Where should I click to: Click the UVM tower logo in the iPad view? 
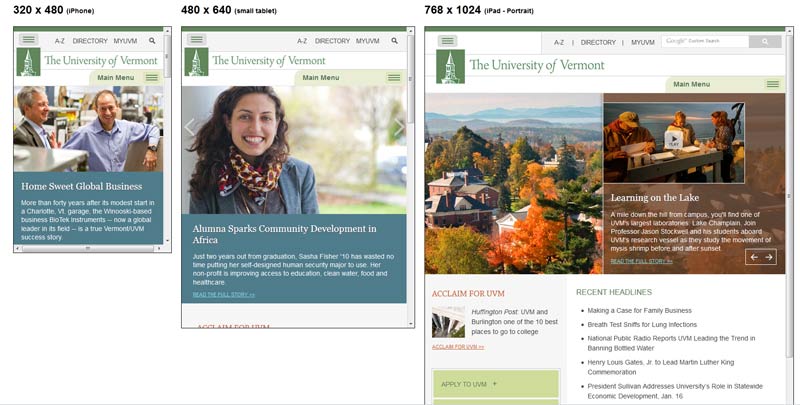click(450, 66)
